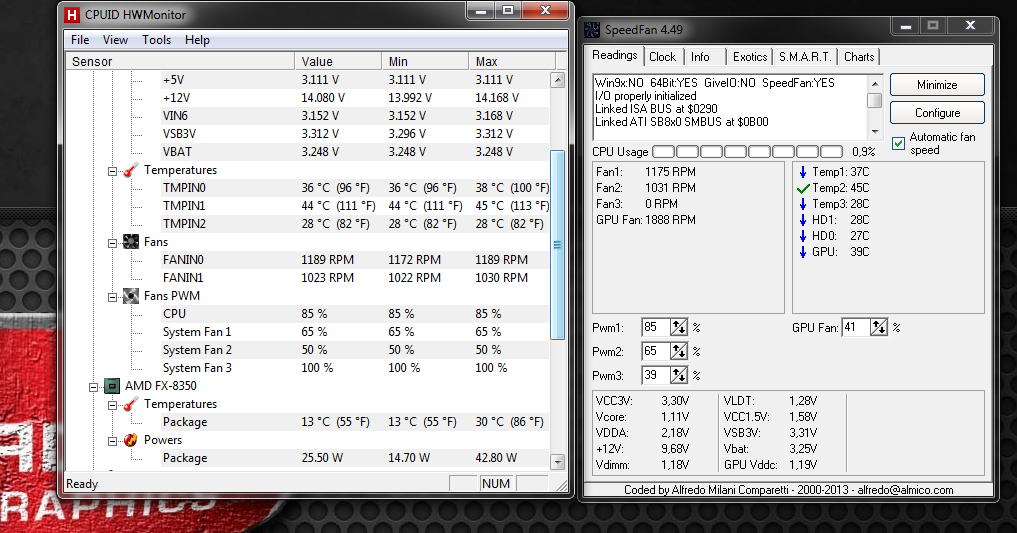
Task: Adjust the Pwm3 spinner arrows
Action: [678, 375]
